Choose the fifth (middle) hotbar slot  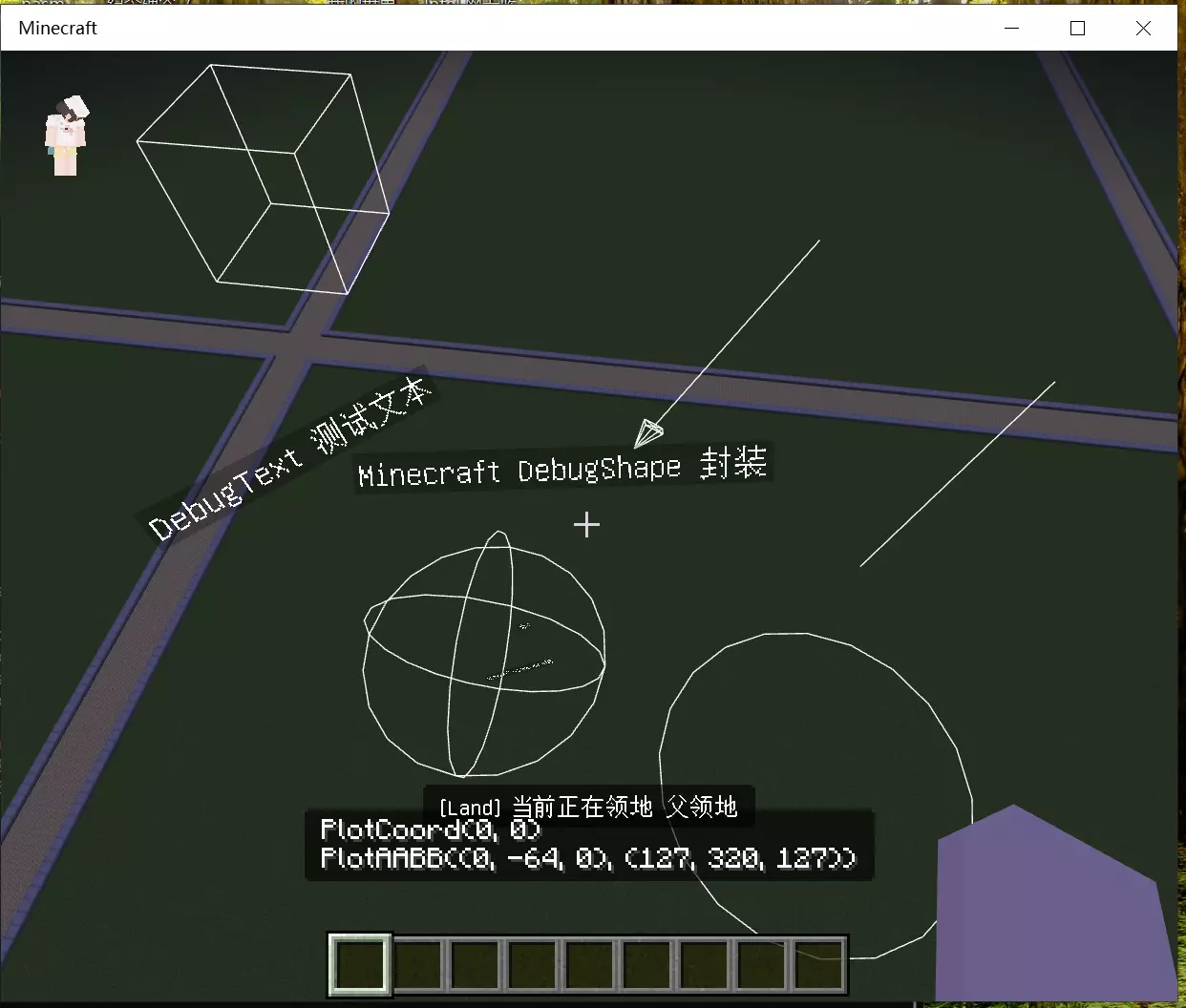coord(589,965)
